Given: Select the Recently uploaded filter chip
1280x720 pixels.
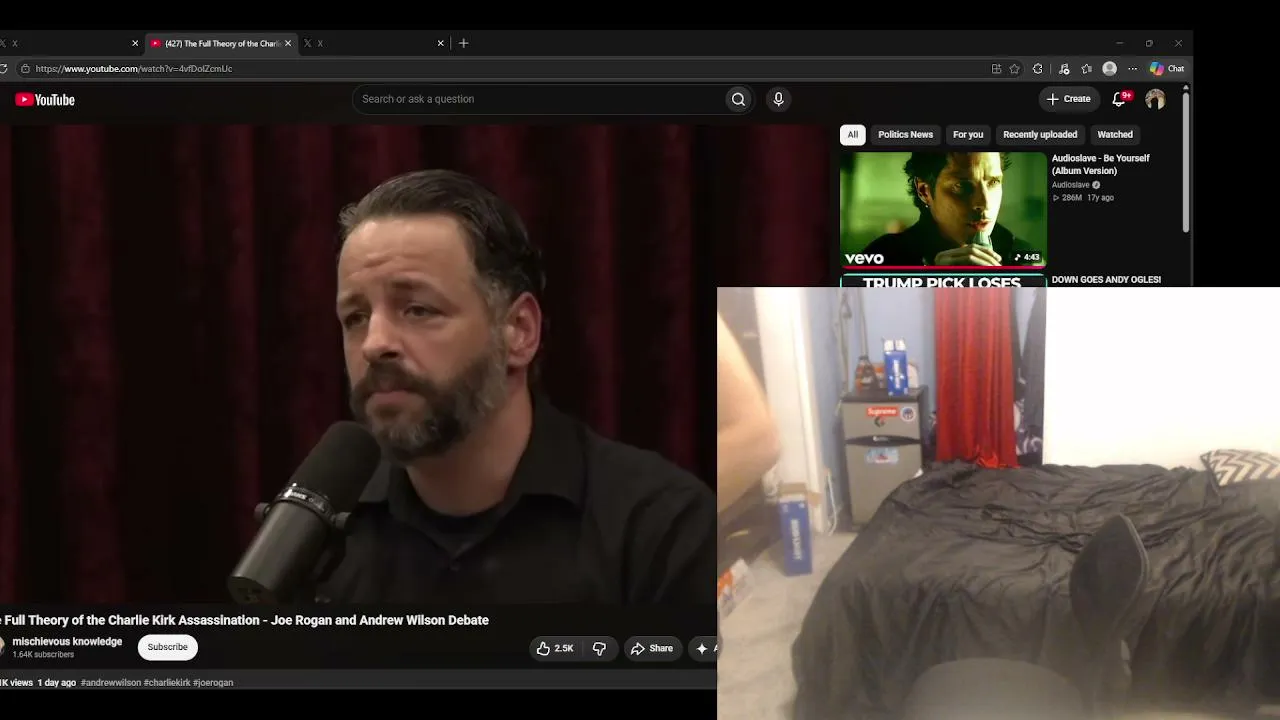Looking at the screenshot, I should point(1040,134).
